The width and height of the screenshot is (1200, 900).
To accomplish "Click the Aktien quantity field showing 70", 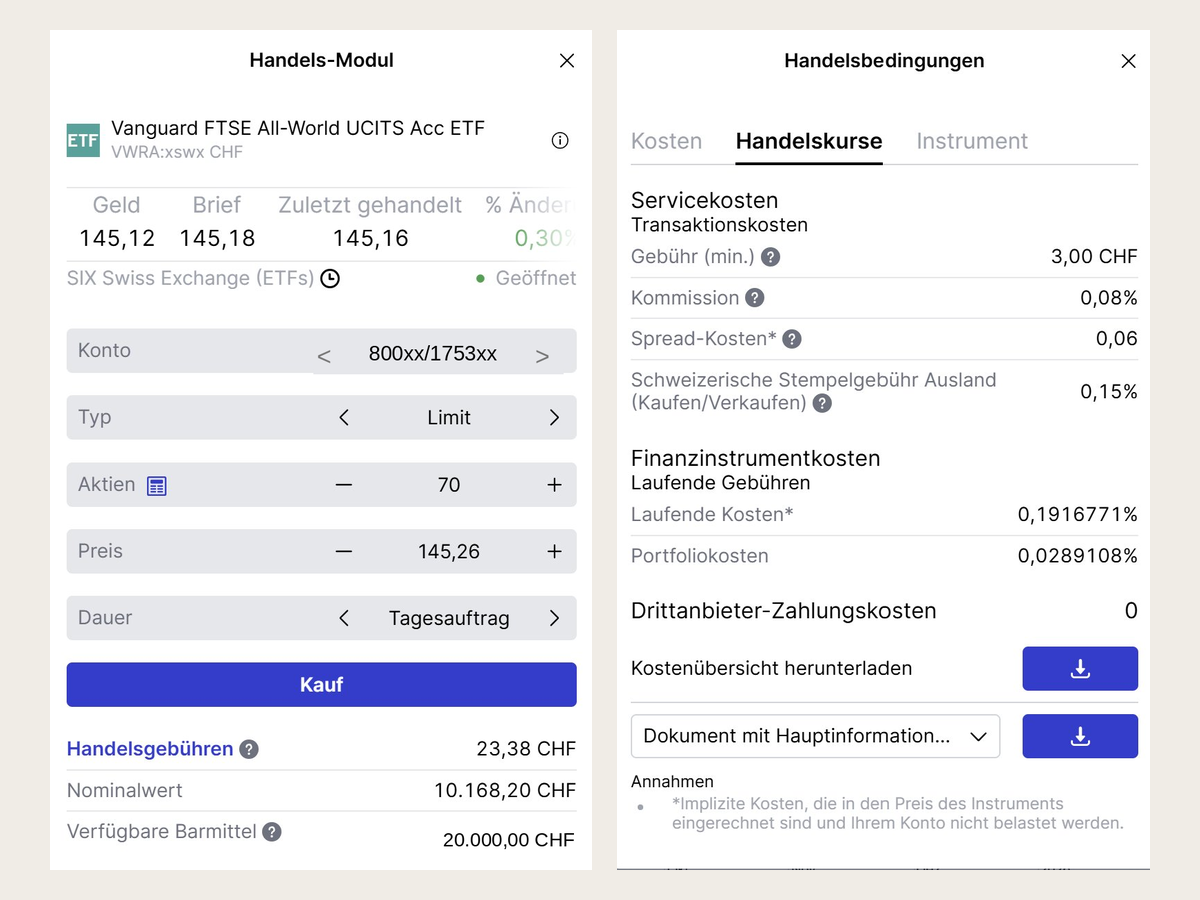I will pyautogui.click(x=449, y=485).
